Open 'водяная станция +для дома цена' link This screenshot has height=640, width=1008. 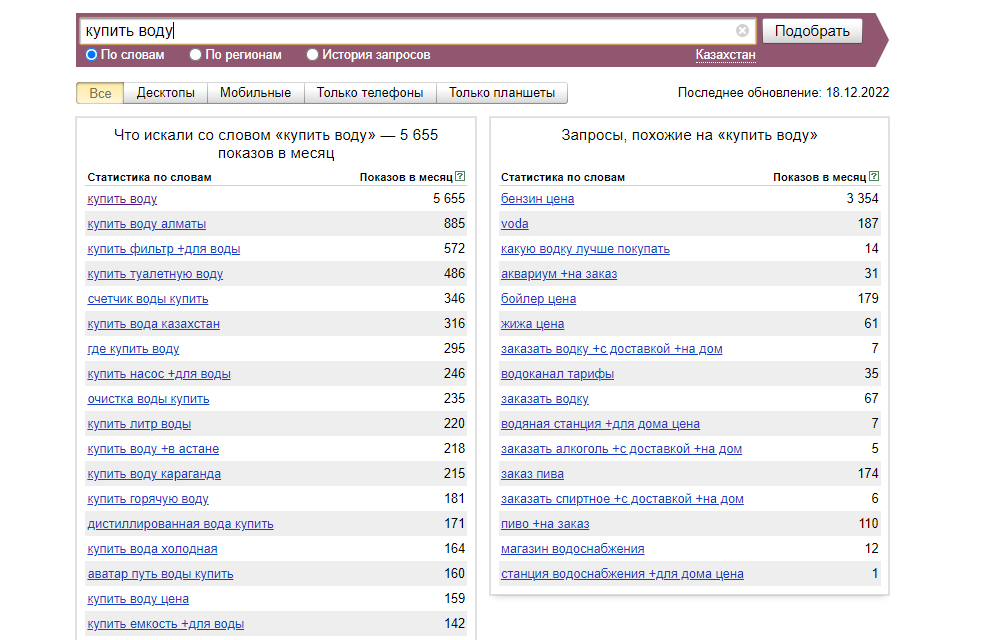pos(600,425)
